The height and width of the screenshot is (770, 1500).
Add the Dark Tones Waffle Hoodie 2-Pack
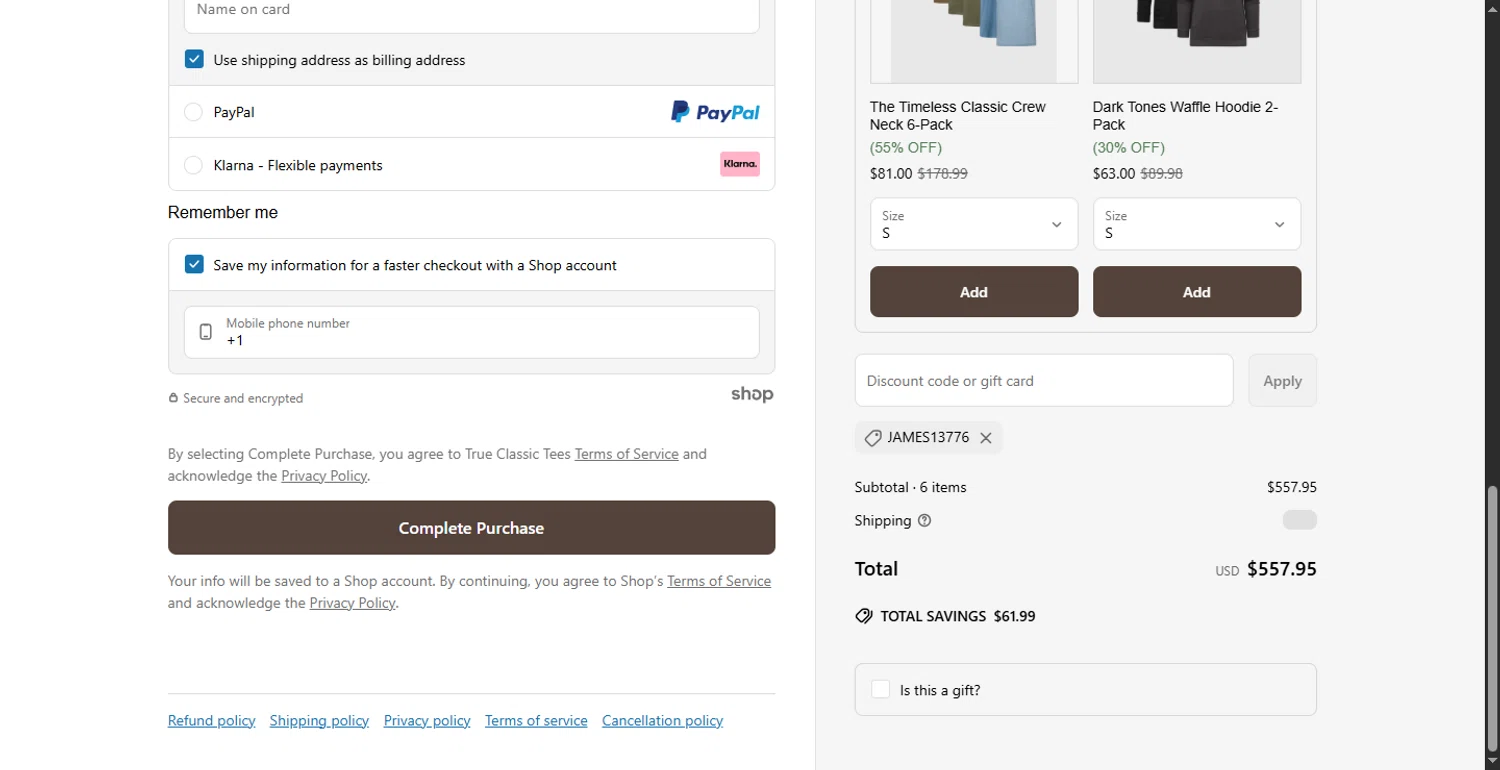pos(1196,292)
